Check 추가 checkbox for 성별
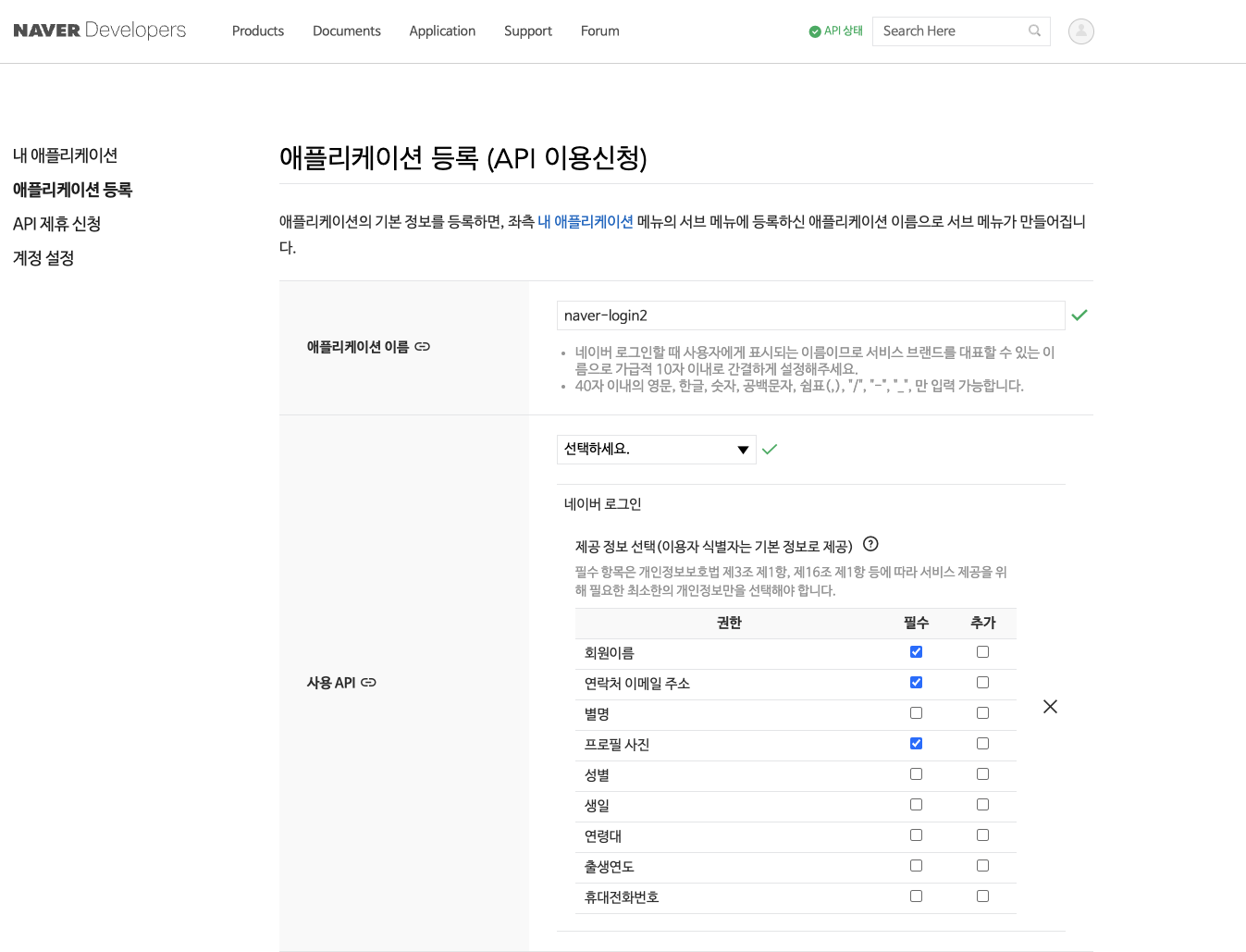This screenshot has height=952, width=1246. (982, 774)
